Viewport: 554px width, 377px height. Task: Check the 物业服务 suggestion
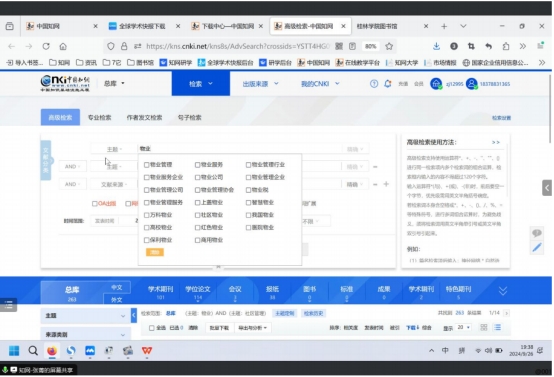tap(197, 165)
